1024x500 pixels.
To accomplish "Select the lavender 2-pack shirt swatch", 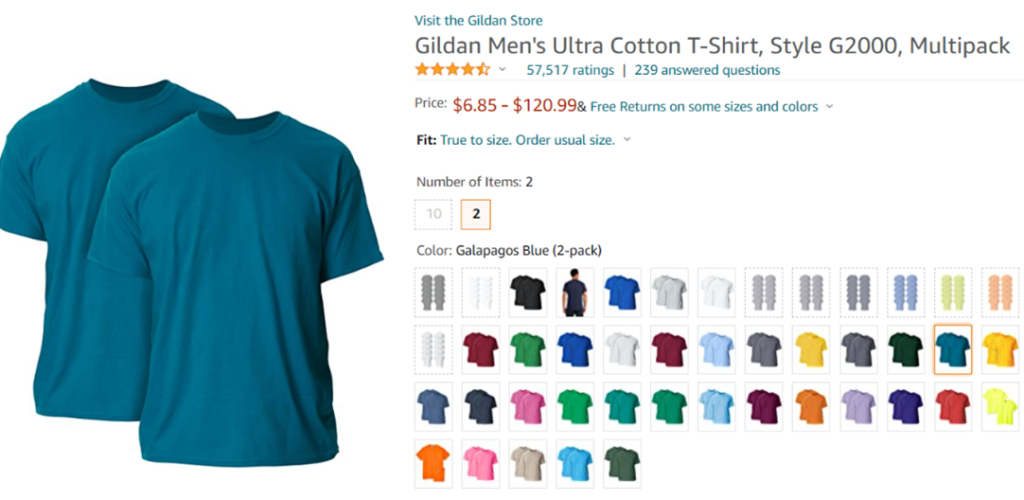I will click(x=858, y=407).
